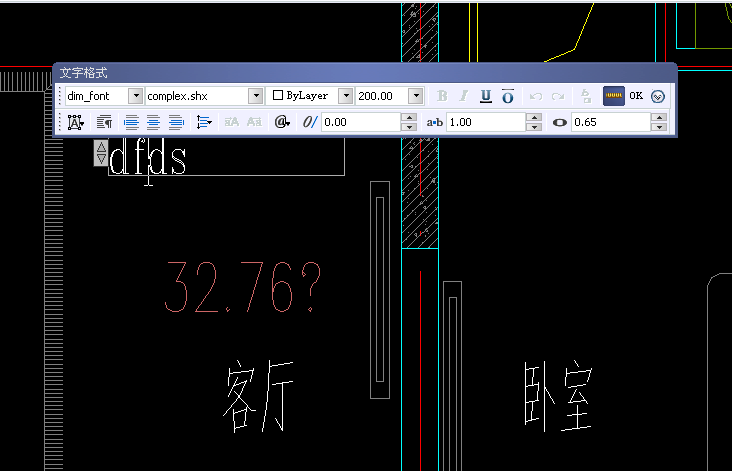This screenshot has height=471, width=732.
Task: Toggle the ruler display button
Action: [x=613, y=96]
